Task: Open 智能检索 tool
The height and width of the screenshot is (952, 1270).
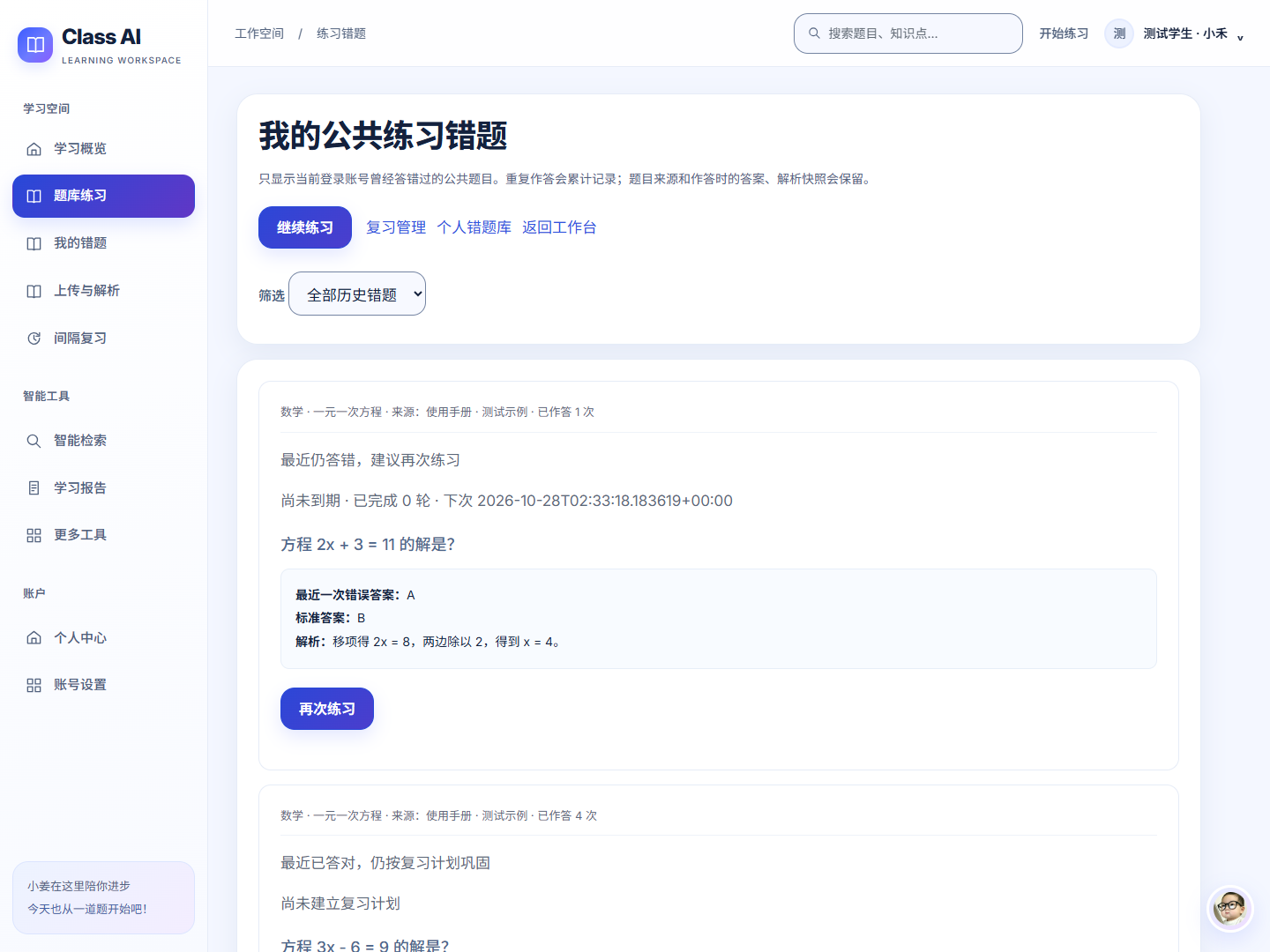Action: (x=103, y=441)
